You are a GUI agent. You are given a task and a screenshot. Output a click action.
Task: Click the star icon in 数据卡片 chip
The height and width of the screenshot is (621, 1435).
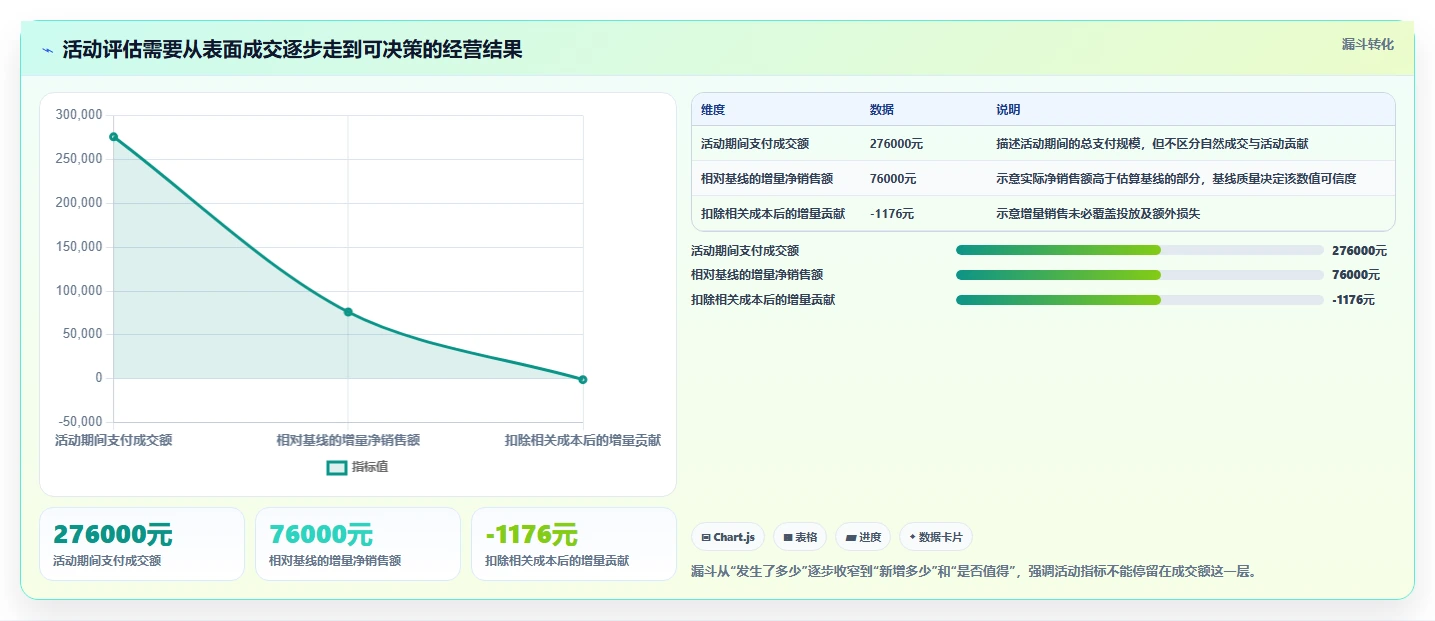[913, 537]
